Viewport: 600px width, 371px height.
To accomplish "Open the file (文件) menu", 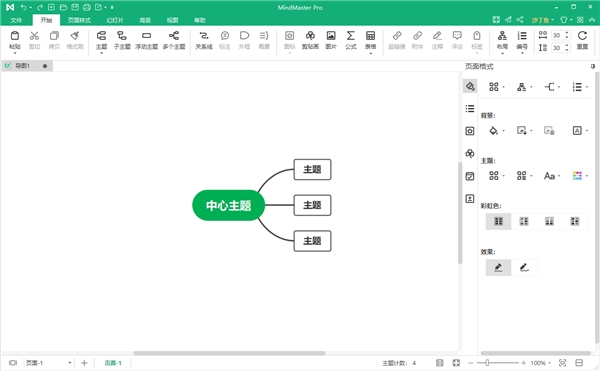I will (x=16, y=20).
